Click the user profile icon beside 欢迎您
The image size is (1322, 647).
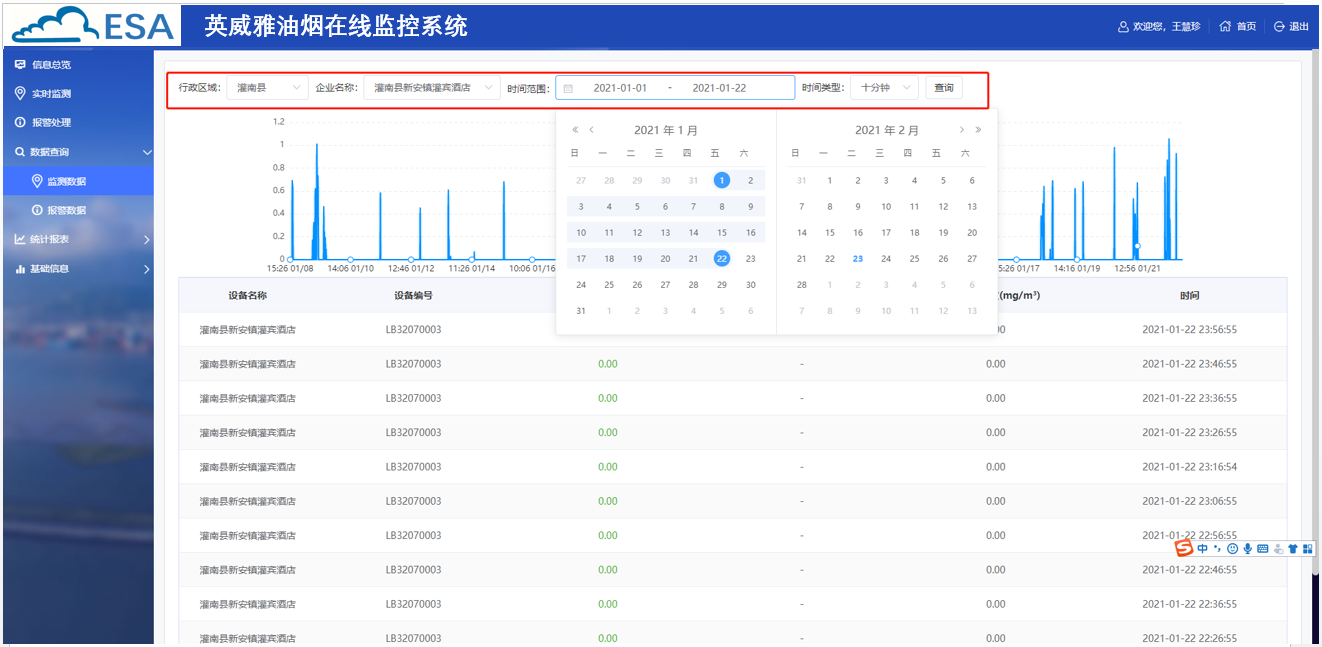(x=1123, y=27)
